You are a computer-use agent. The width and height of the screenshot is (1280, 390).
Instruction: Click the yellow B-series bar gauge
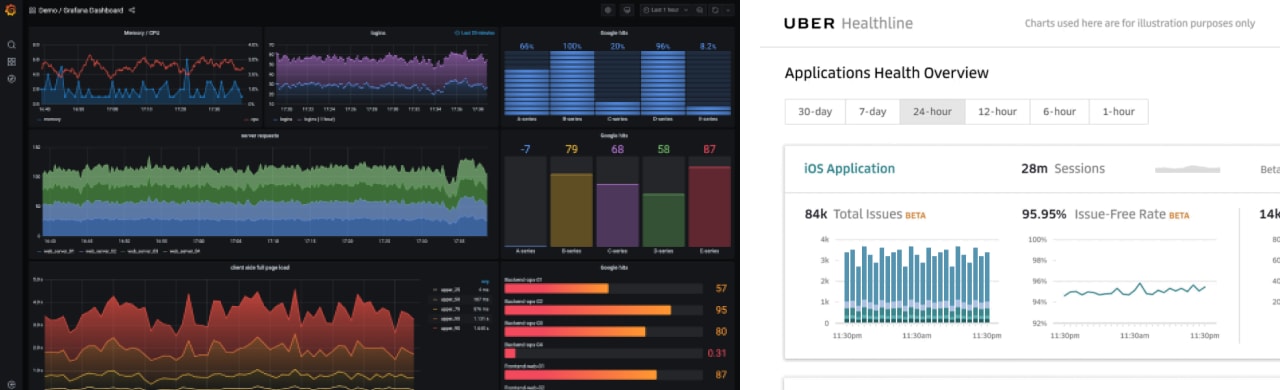pyautogui.click(x=571, y=209)
